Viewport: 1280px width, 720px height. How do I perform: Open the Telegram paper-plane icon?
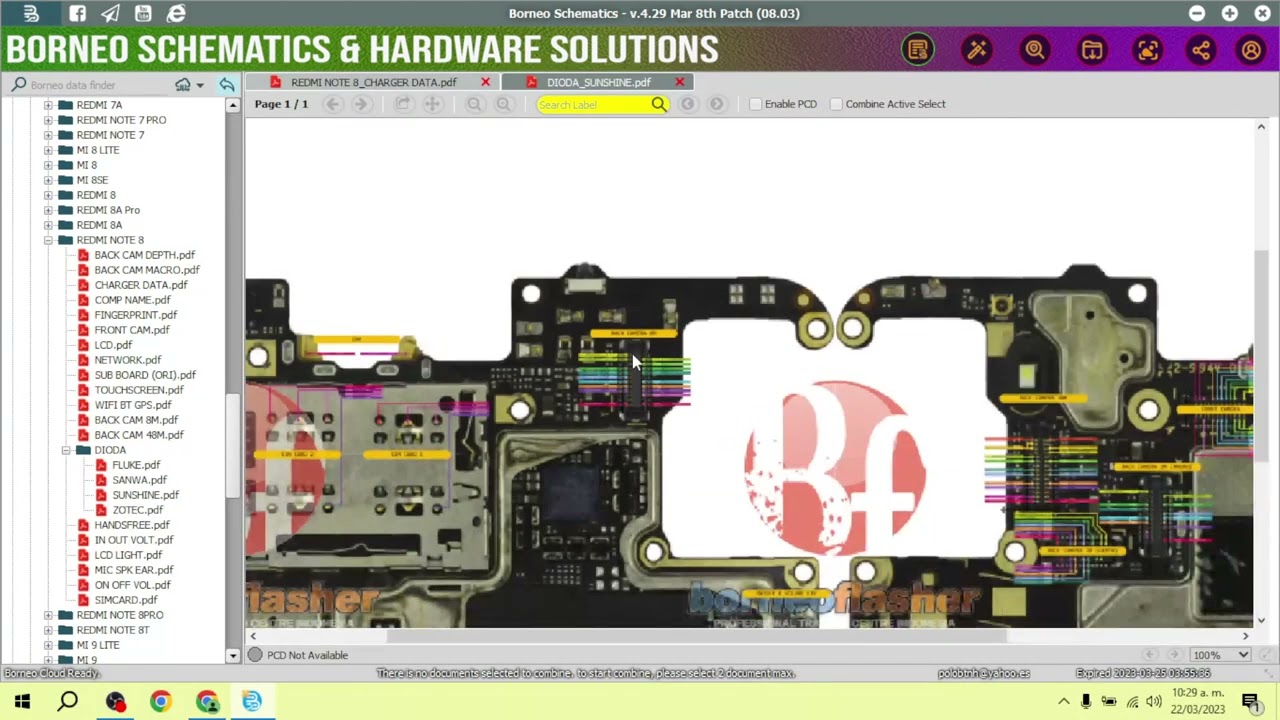pyautogui.click(x=110, y=13)
